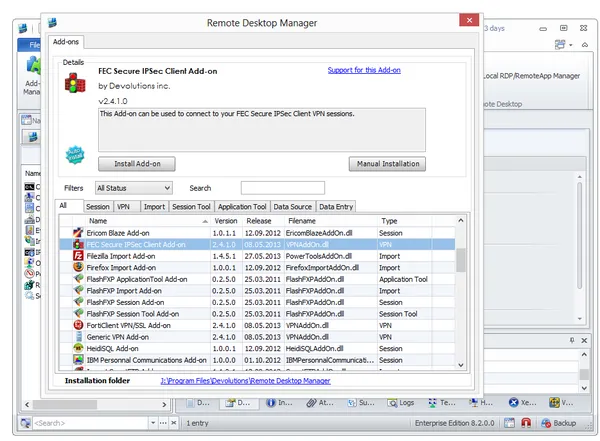Switch to the Import category tab

[154, 207]
